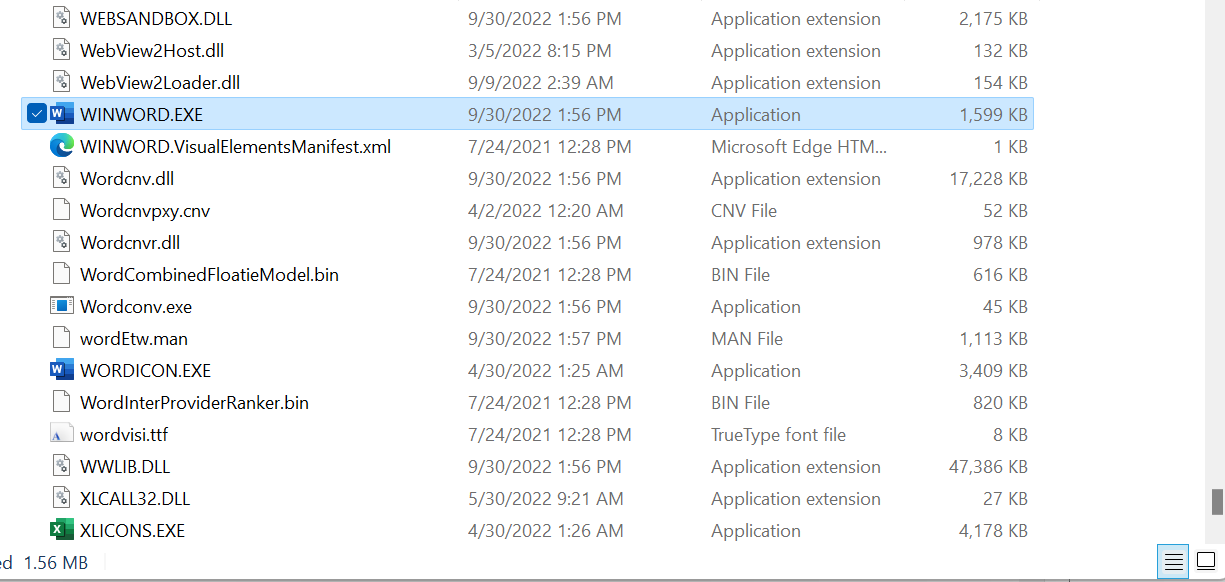Viewport: 1225px width, 582px height.
Task: Select the file name wordvisi.ttf
Action: coord(124,435)
